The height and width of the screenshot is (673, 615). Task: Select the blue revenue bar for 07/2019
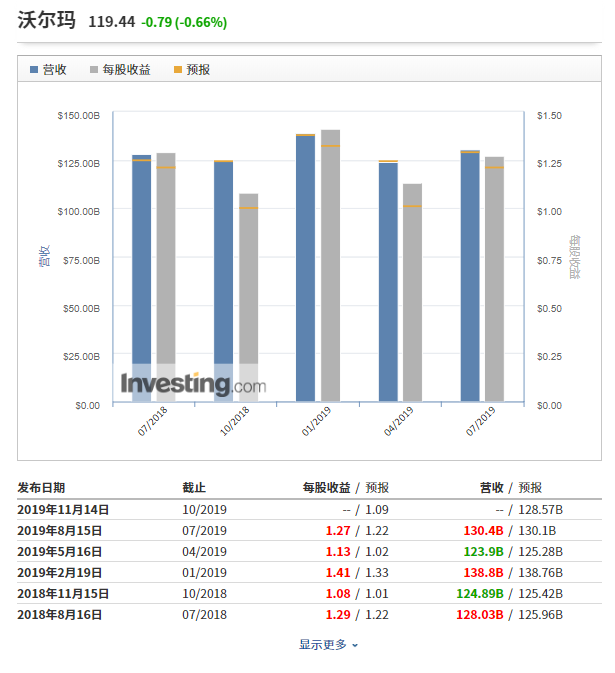tap(470, 276)
